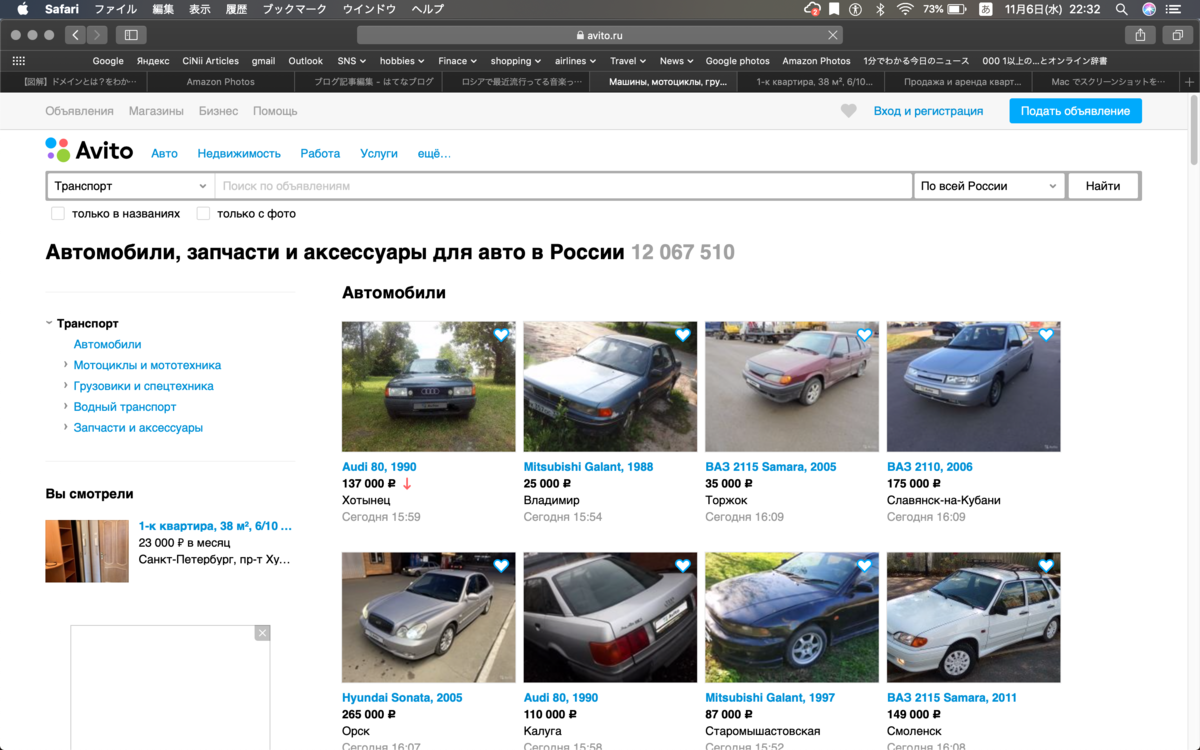Click 'ещё…' more categories link
Viewport: 1200px width, 750px height.
pyautogui.click(x=434, y=154)
